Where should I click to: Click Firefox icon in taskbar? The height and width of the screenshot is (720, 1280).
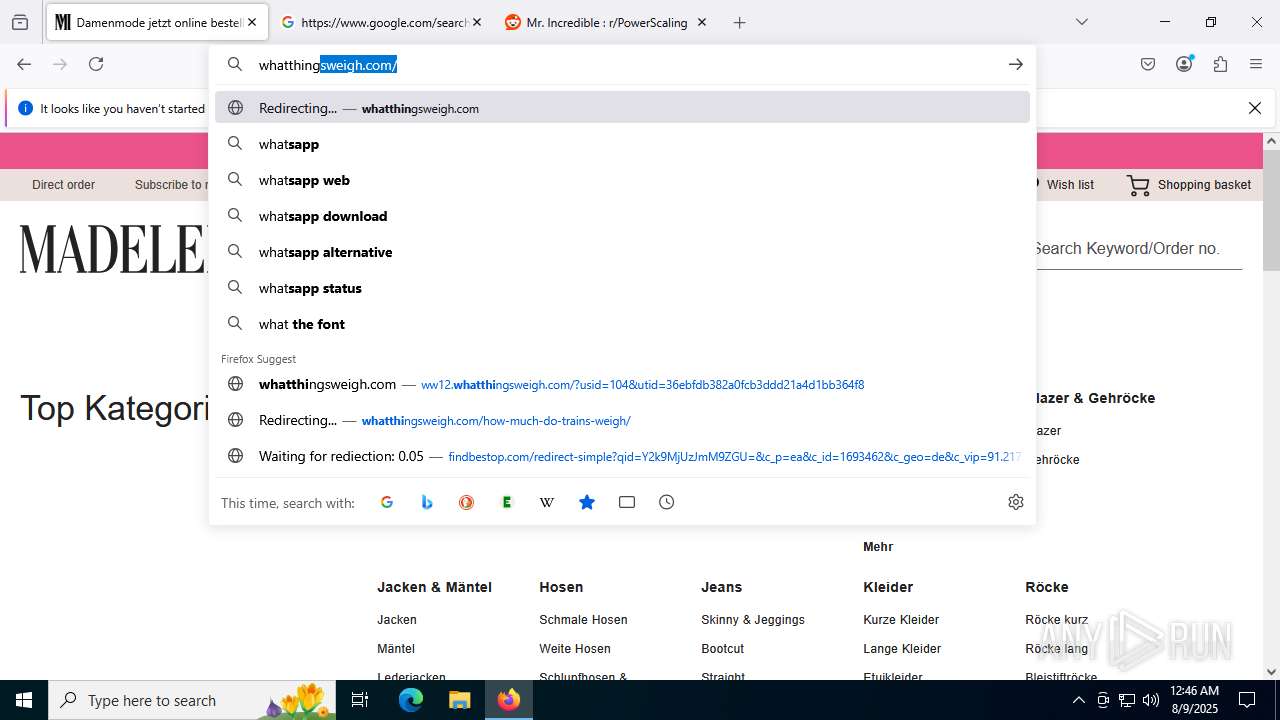[x=509, y=700]
